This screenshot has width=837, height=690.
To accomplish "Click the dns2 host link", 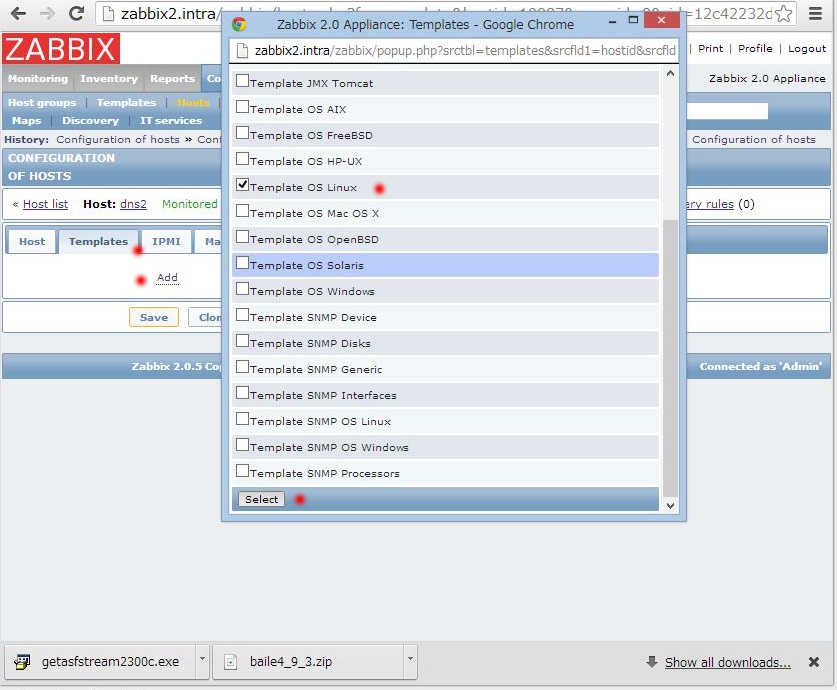I will tap(133, 204).
